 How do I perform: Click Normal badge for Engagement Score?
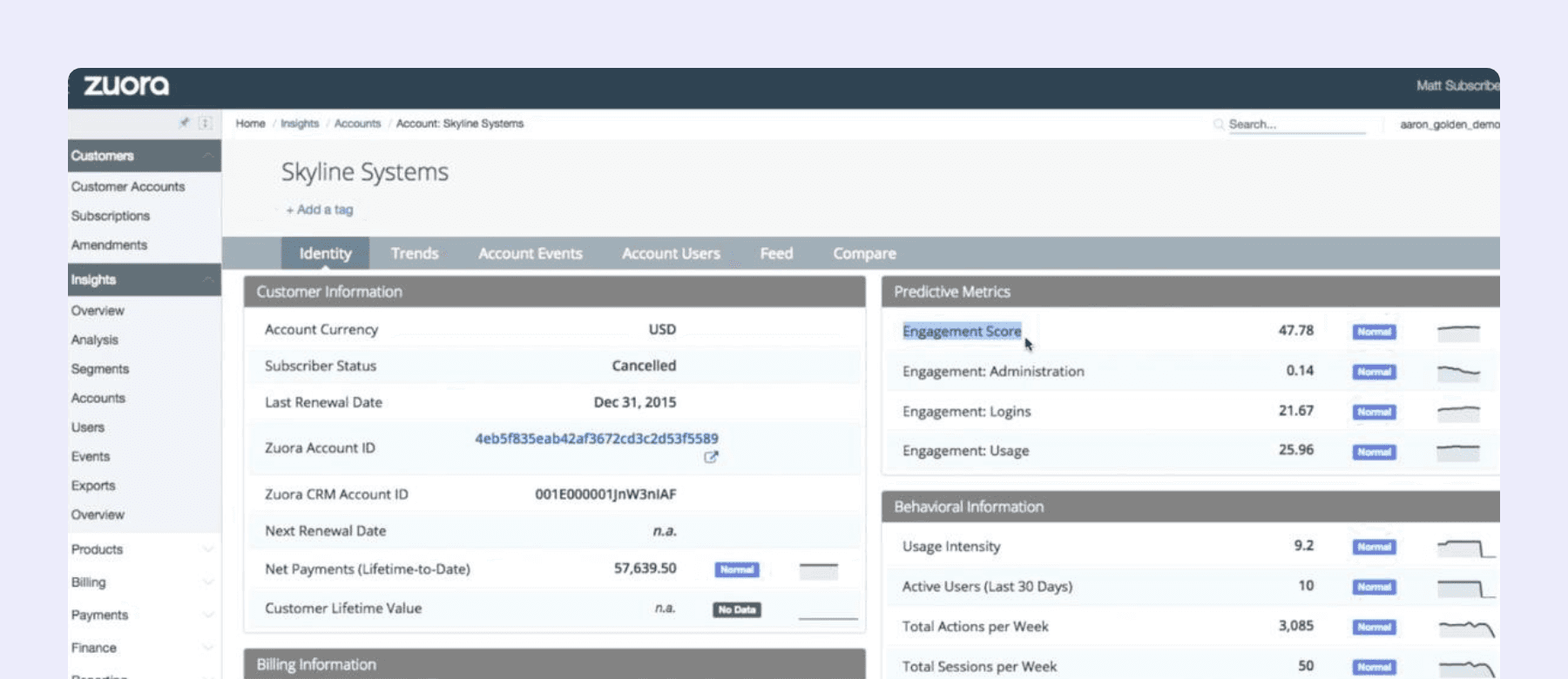click(x=1374, y=332)
